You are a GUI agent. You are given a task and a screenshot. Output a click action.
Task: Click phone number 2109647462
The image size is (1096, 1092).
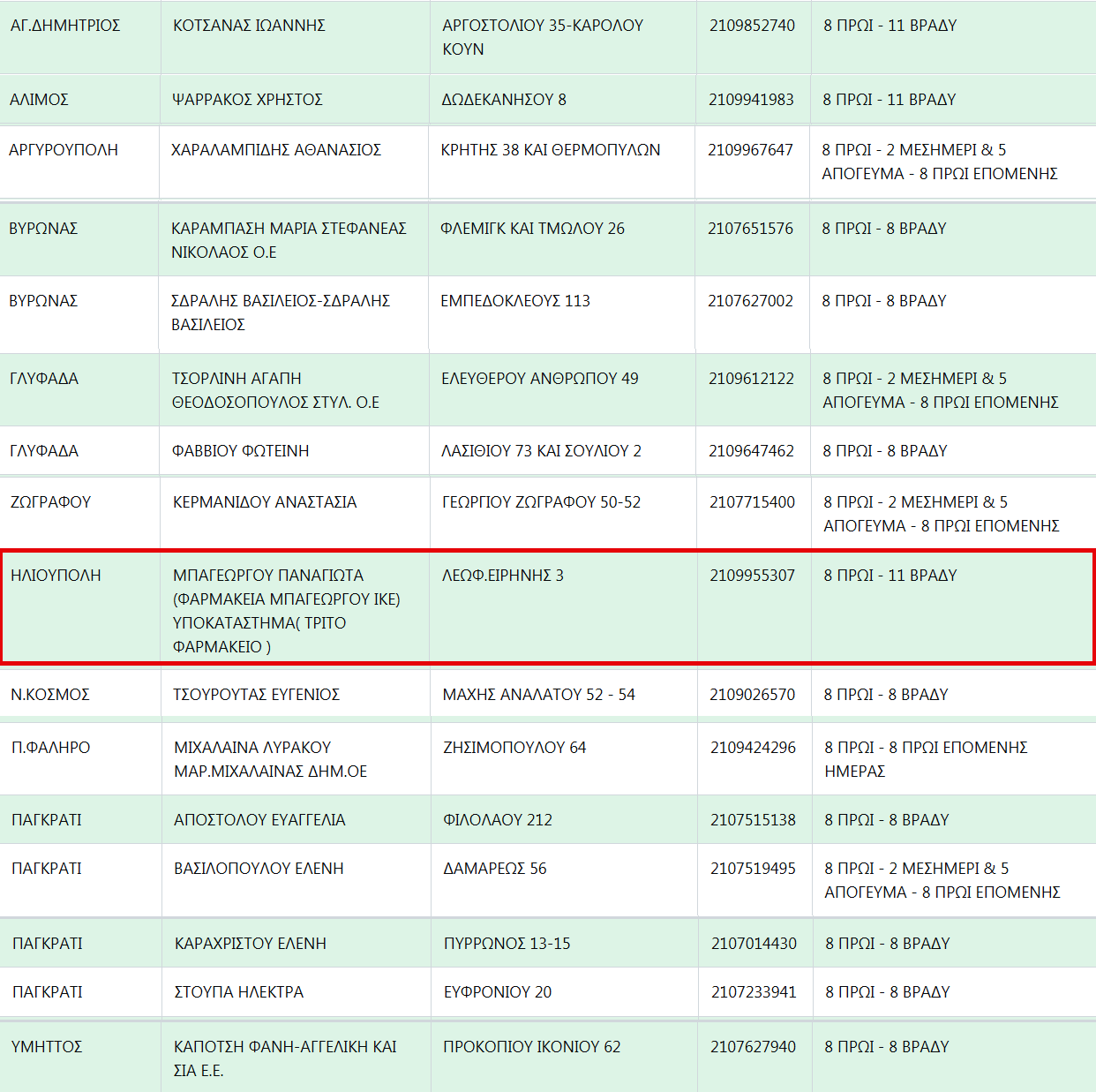(751, 451)
